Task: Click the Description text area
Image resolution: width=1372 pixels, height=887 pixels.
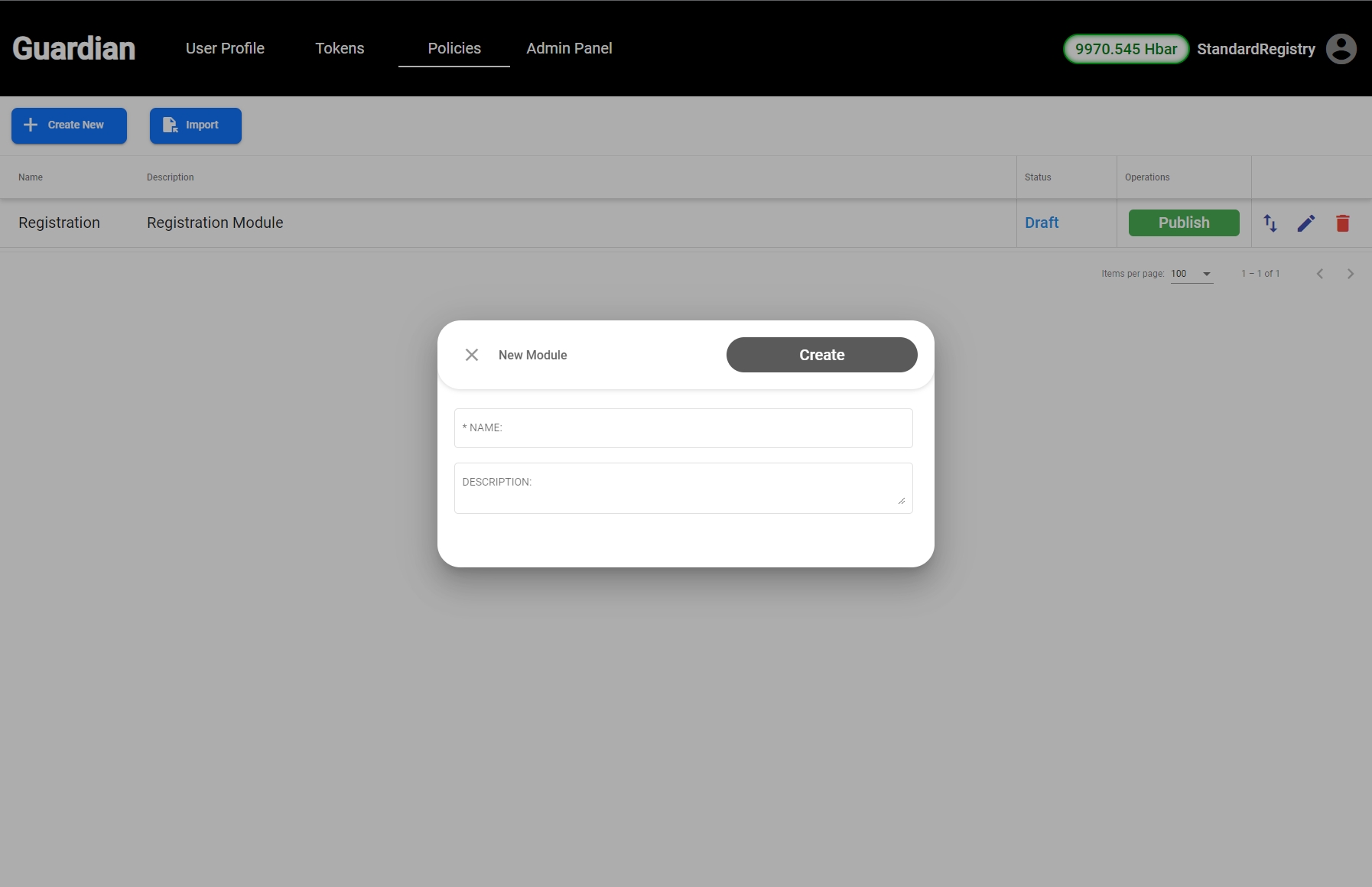Action: coord(683,488)
